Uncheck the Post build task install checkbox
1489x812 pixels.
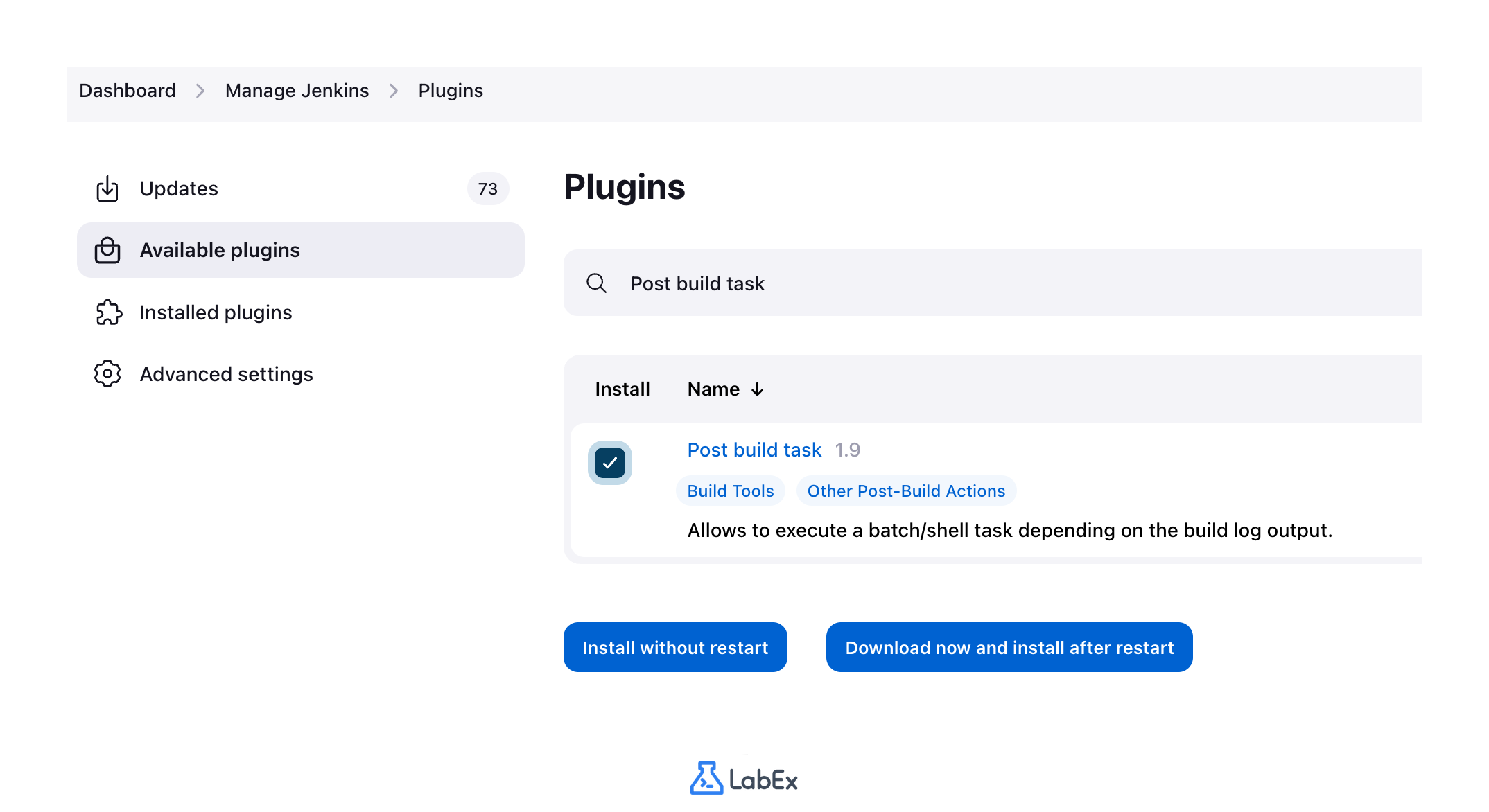pos(609,462)
